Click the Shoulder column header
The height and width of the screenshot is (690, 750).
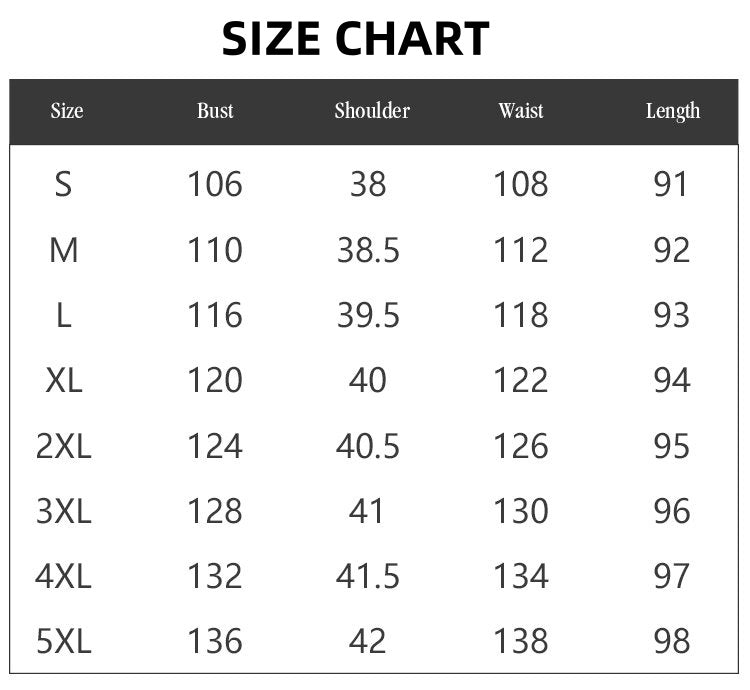click(372, 111)
